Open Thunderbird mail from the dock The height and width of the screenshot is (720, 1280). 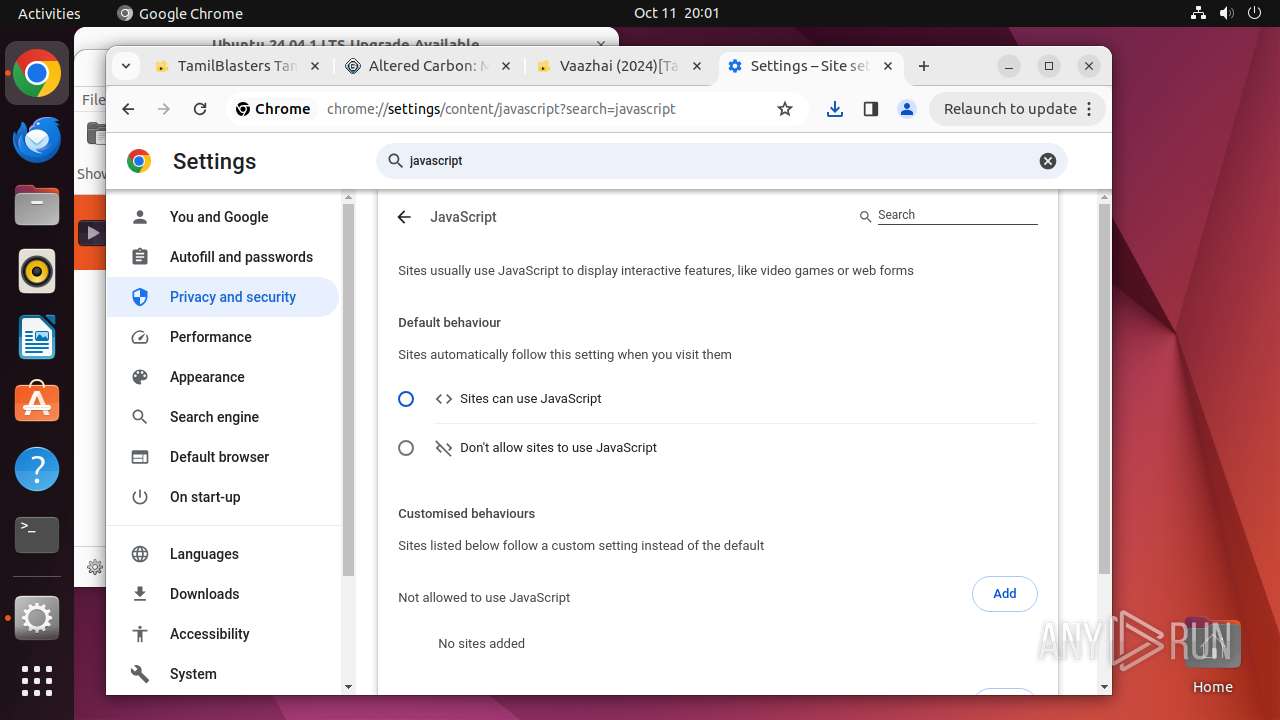[x=37, y=140]
